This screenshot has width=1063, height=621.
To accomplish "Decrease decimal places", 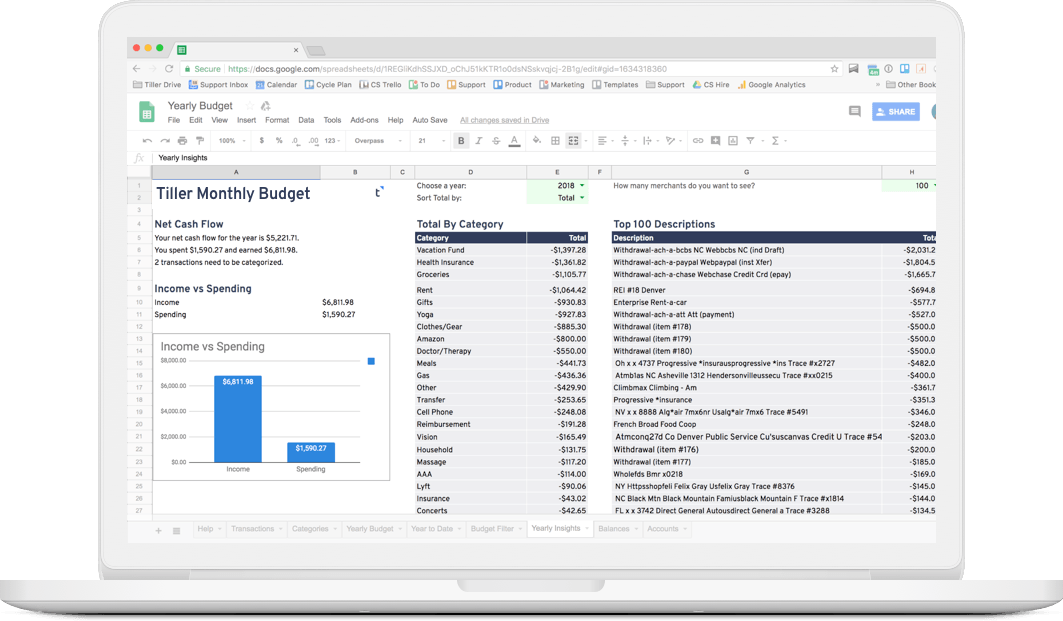I will click(295, 141).
